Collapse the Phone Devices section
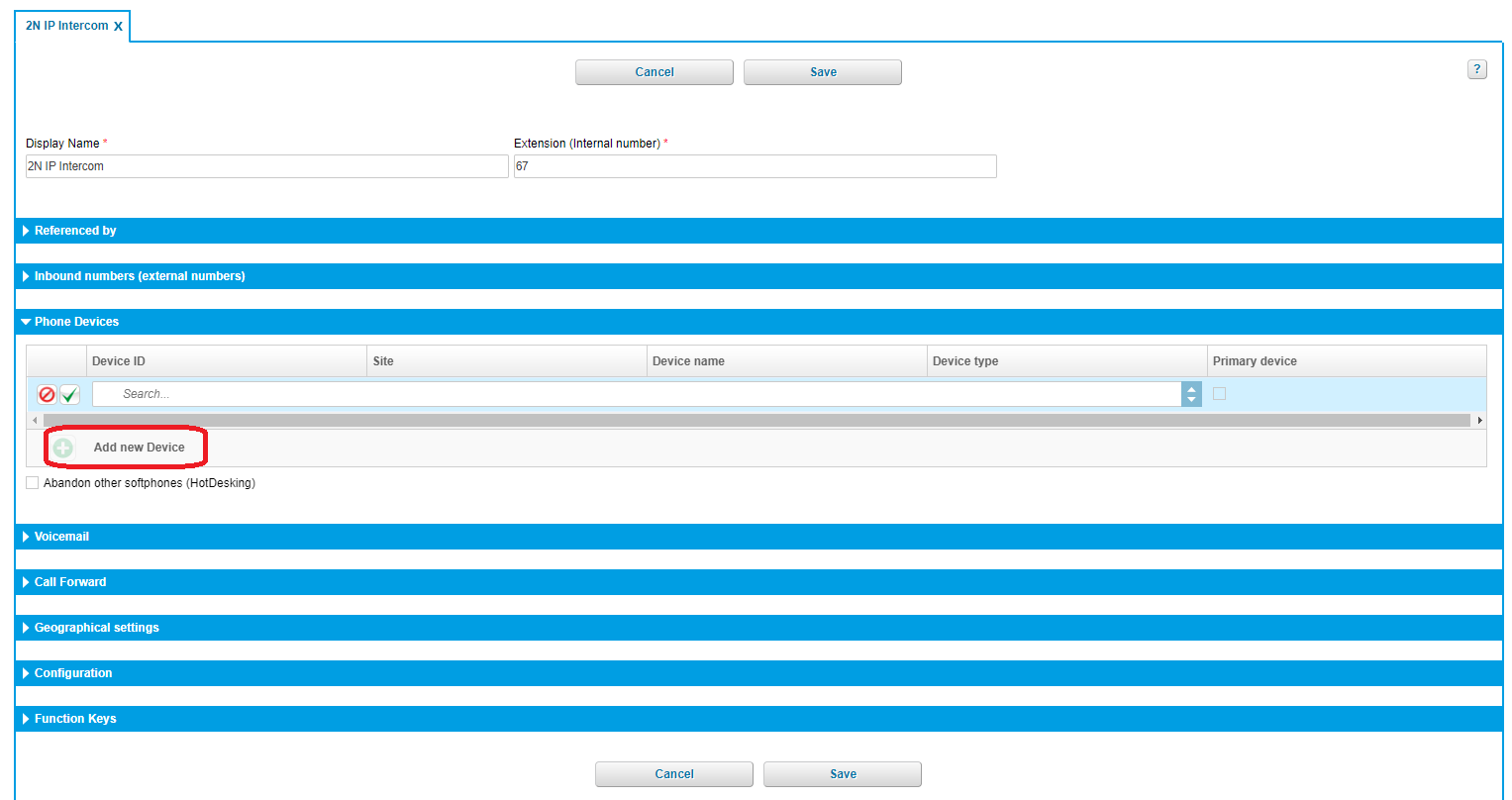This screenshot has width=1512, height=800. point(76,322)
